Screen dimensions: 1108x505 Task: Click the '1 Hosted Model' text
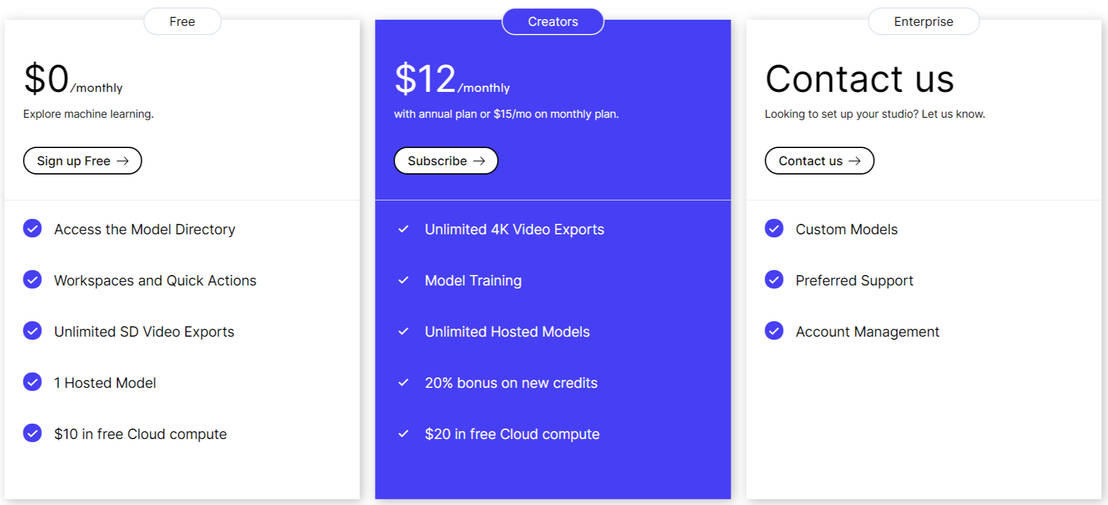(x=105, y=383)
